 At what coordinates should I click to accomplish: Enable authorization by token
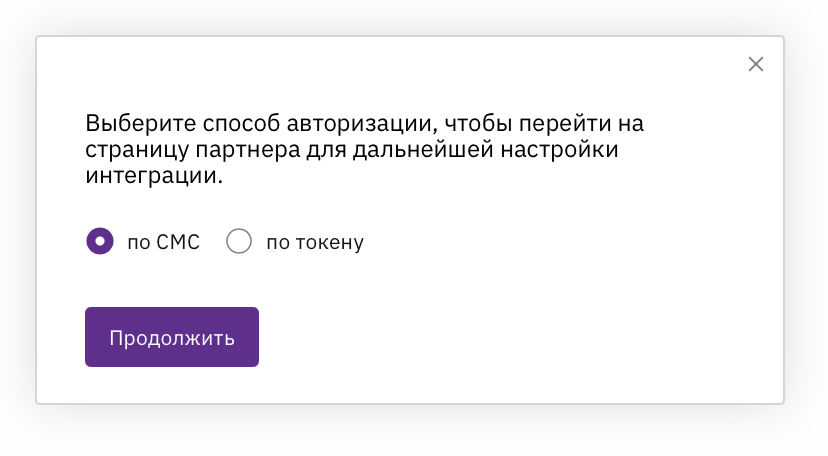[239, 242]
